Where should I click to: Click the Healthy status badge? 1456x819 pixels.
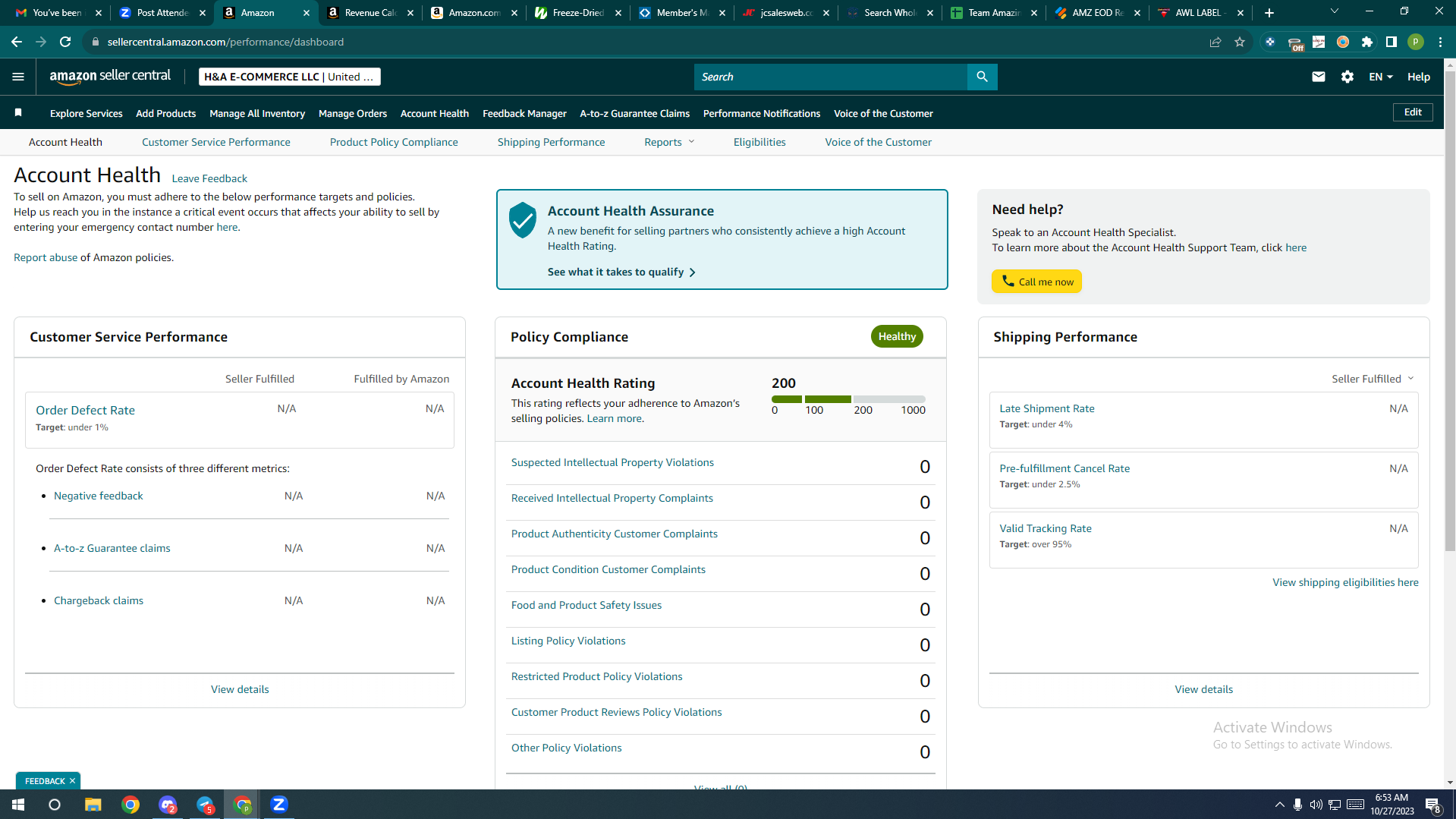(x=897, y=336)
